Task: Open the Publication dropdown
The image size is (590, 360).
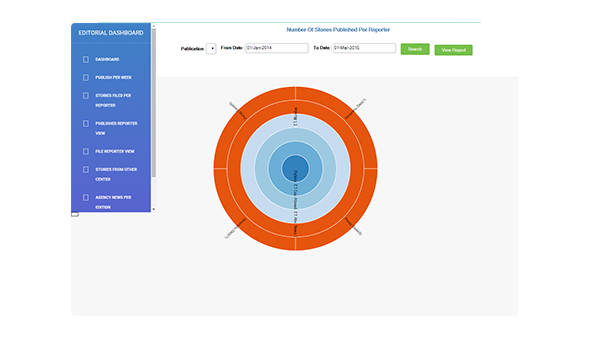Action: [211, 49]
